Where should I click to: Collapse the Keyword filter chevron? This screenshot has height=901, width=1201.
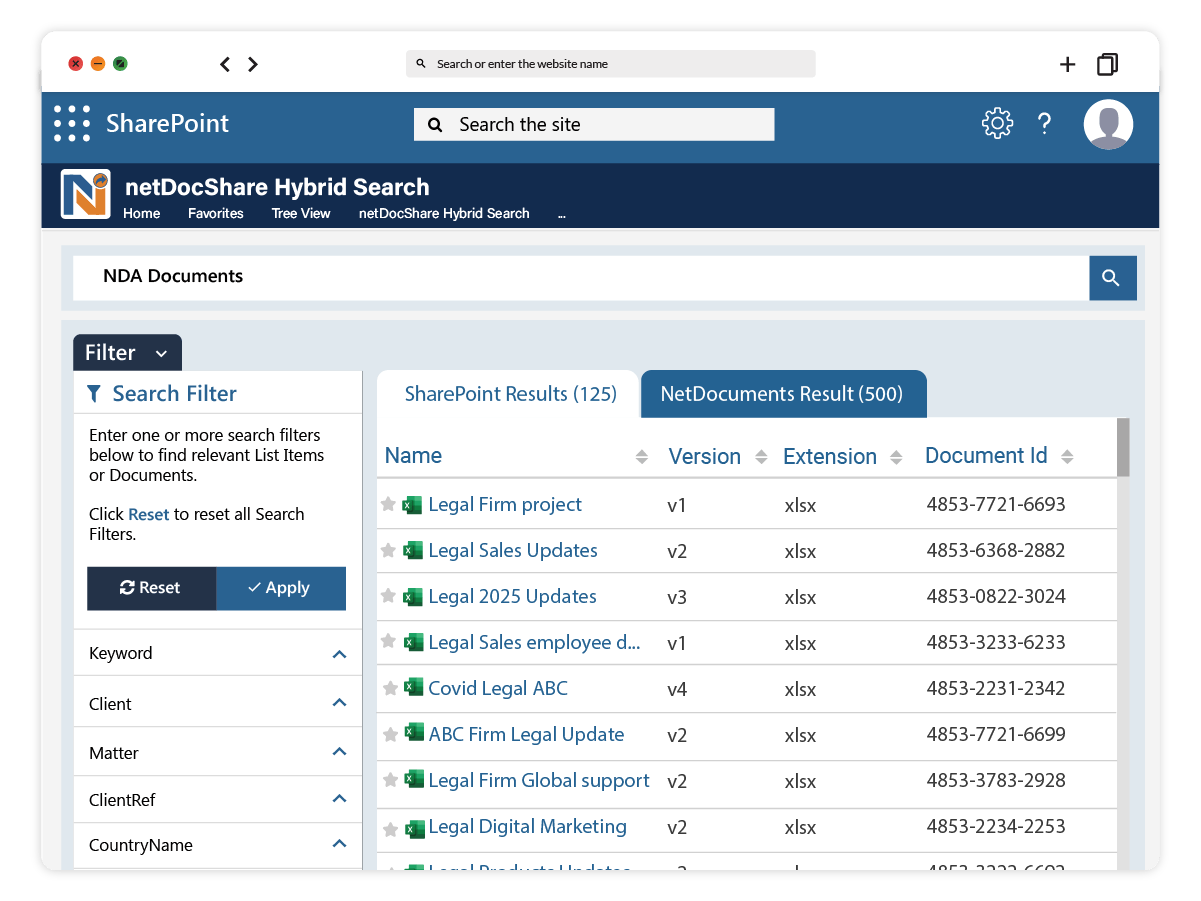click(x=339, y=654)
